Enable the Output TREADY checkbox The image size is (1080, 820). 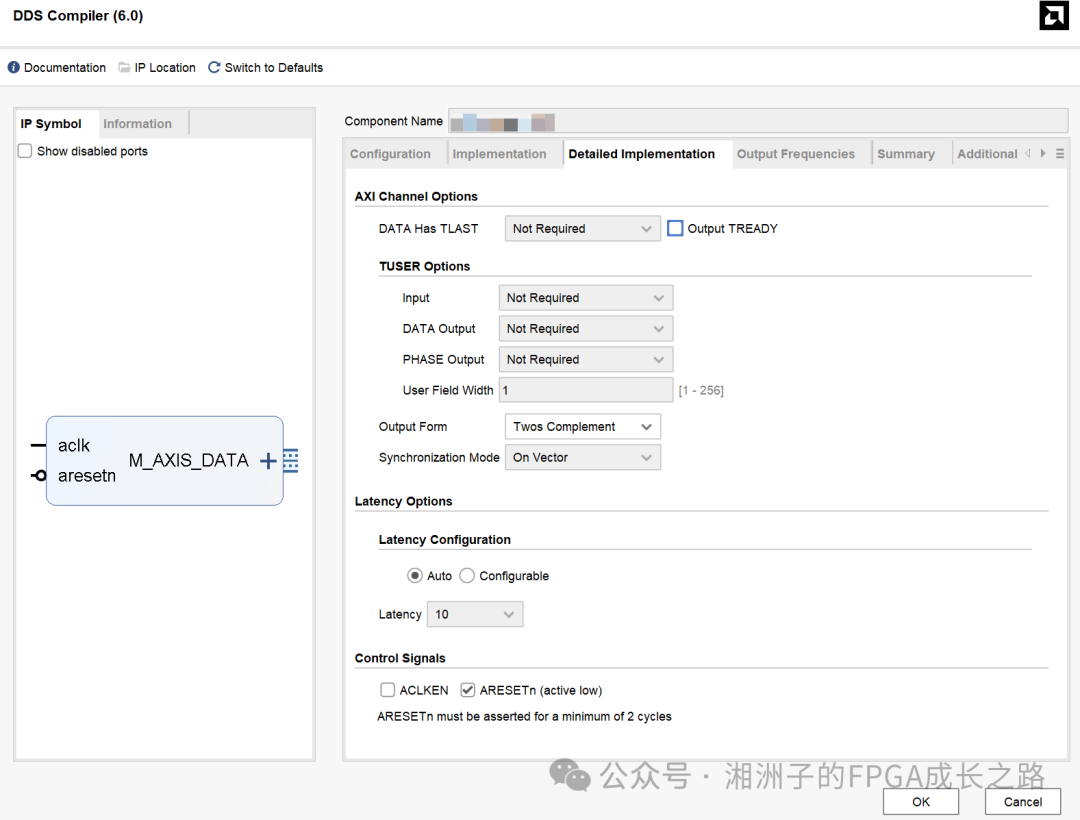pos(675,228)
